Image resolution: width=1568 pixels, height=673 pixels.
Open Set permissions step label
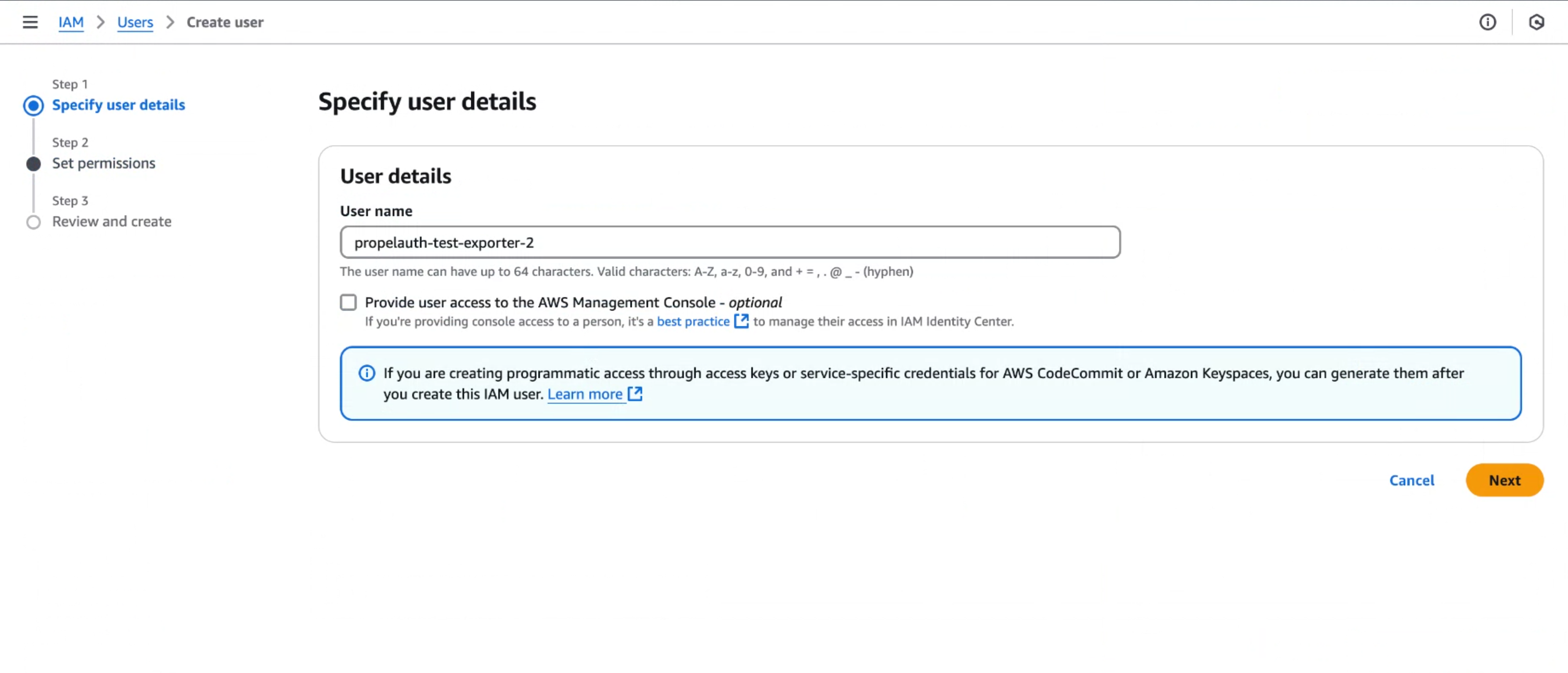point(104,163)
